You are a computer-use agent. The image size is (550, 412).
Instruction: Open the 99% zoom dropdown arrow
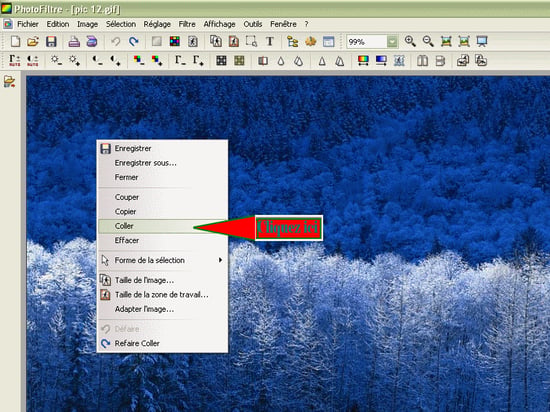pos(392,42)
